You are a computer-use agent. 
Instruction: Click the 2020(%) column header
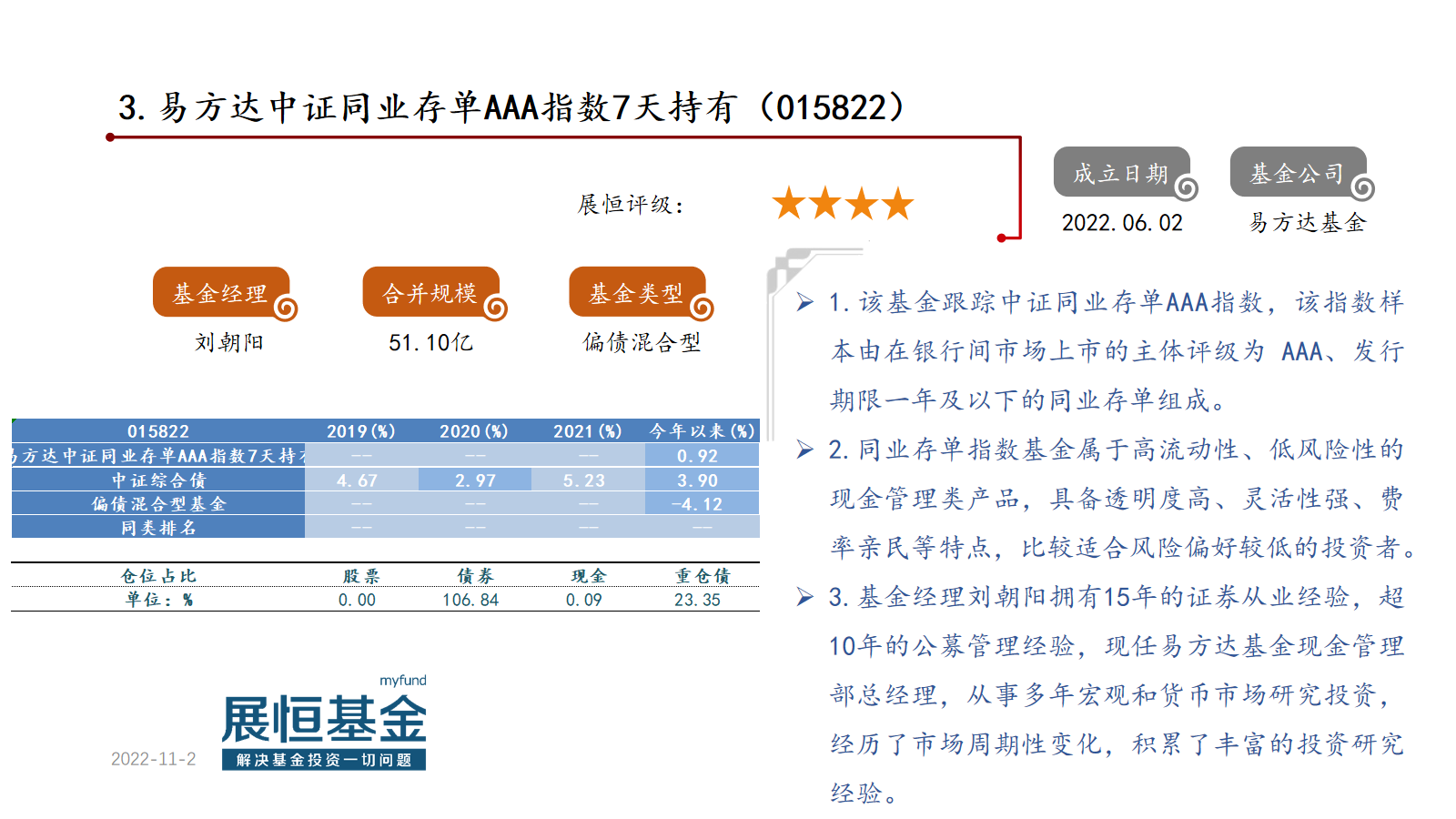click(x=474, y=431)
